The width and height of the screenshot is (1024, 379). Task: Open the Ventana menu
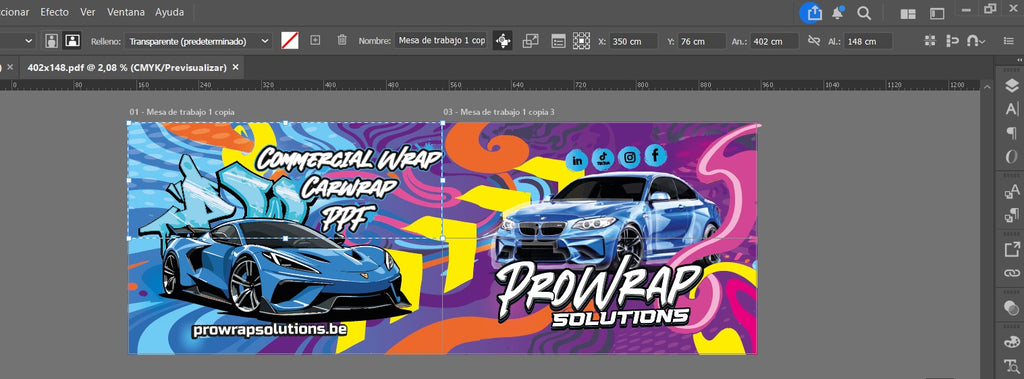tap(126, 12)
